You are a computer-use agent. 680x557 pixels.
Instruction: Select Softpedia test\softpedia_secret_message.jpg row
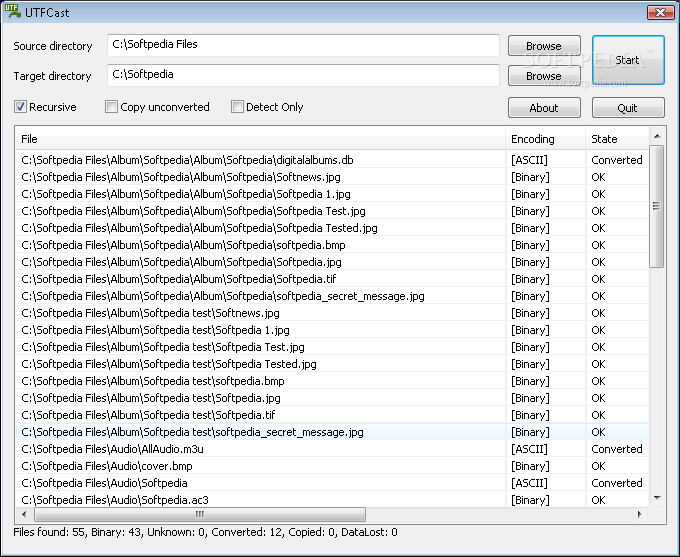point(332,432)
